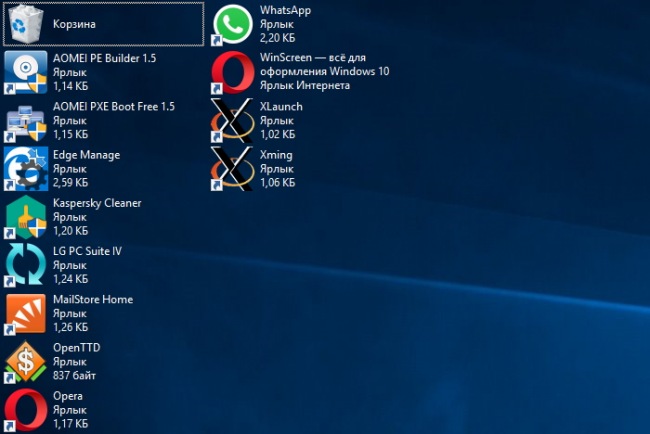The image size is (650, 434).
Task: Click the "OpenTTD" name text
Action: click(77, 348)
